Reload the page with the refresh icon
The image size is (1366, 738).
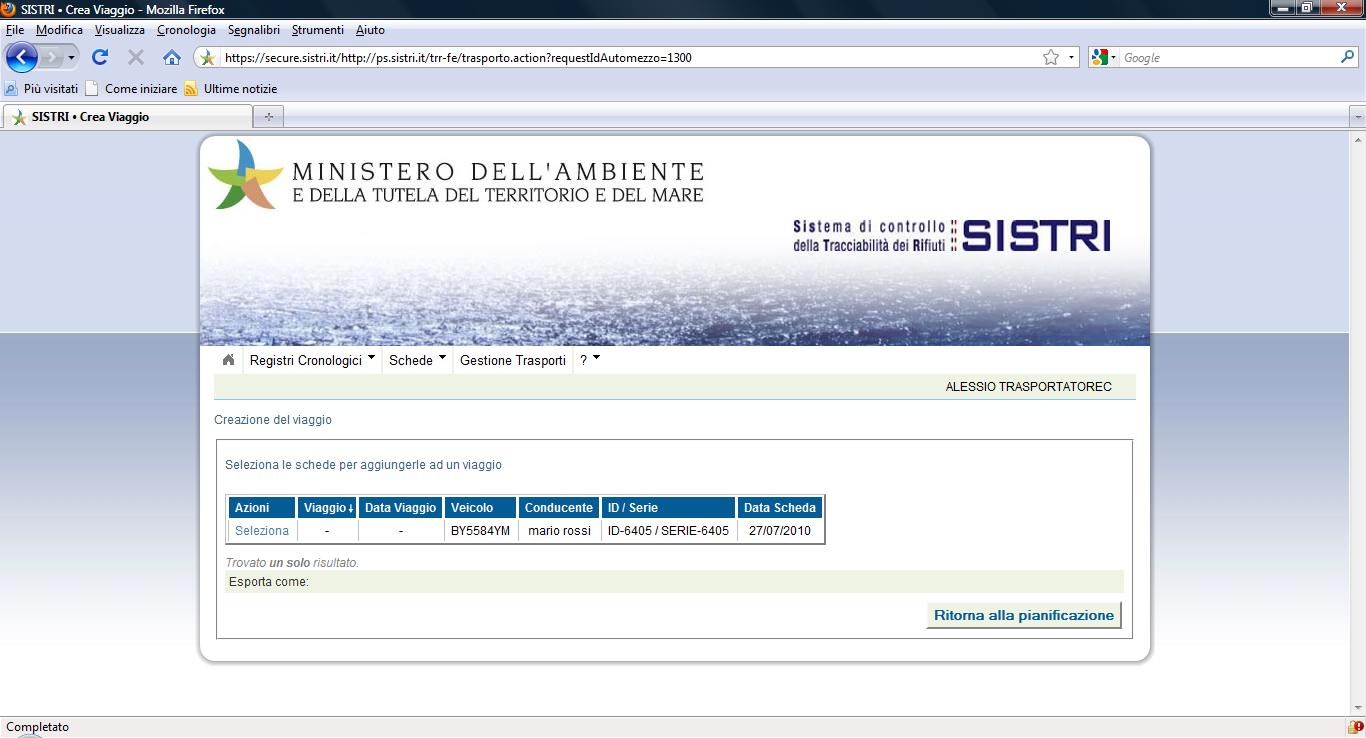pyautogui.click(x=100, y=57)
